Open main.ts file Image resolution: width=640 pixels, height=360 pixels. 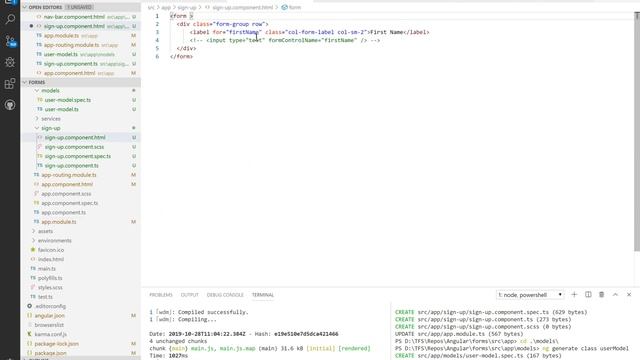pyautogui.click(x=80, y=269)
